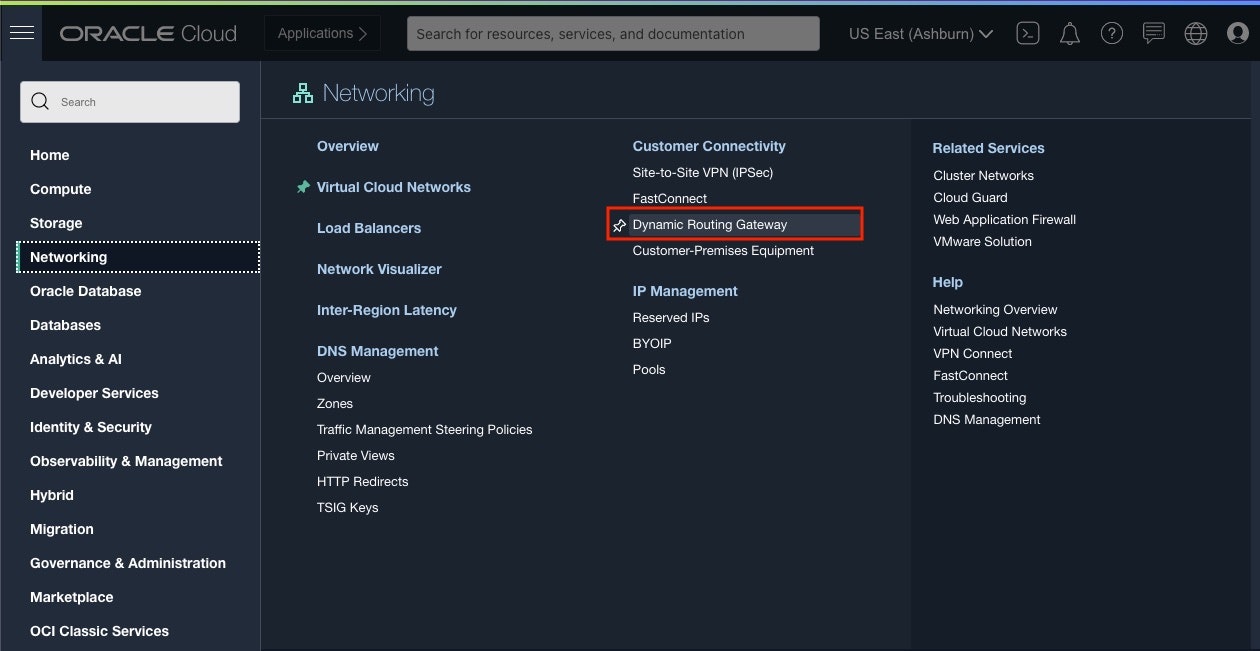Open DNS Management help link
Viewport: 1260px width, 651px height.
click(x=987, y=419)
